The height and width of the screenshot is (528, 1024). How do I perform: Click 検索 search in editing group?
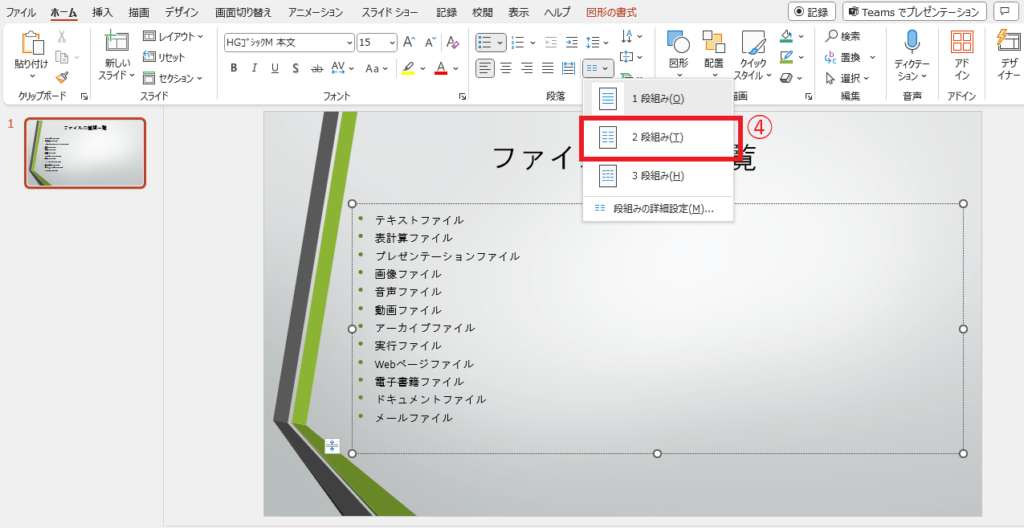(843, 37)
